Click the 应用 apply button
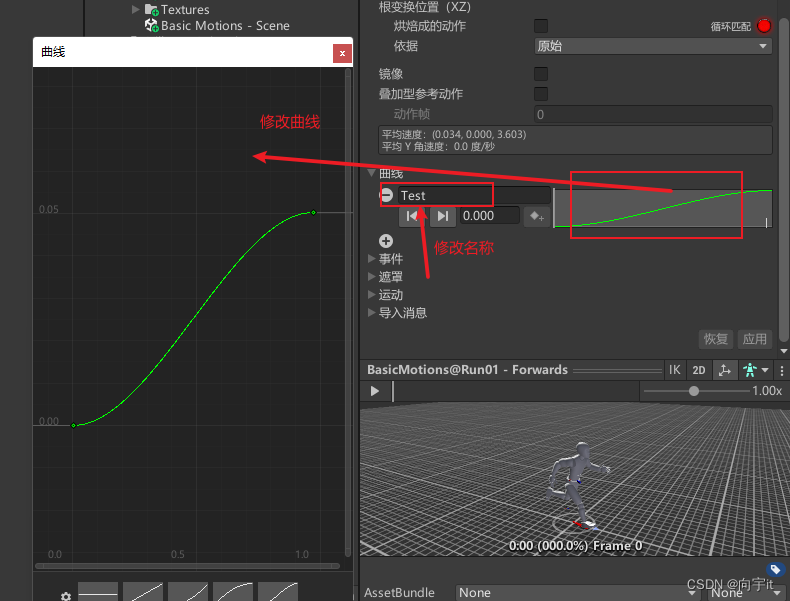Image resolution: width=790 pixels, height=601 pixels. click(x=755, y=339)
